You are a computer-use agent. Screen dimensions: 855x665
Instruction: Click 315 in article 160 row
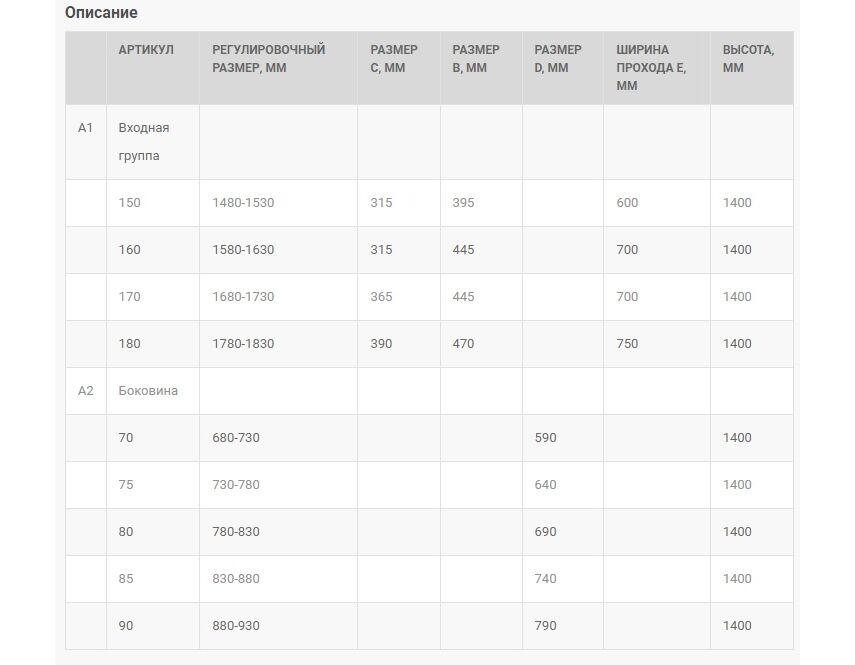[x=381, y=250]
